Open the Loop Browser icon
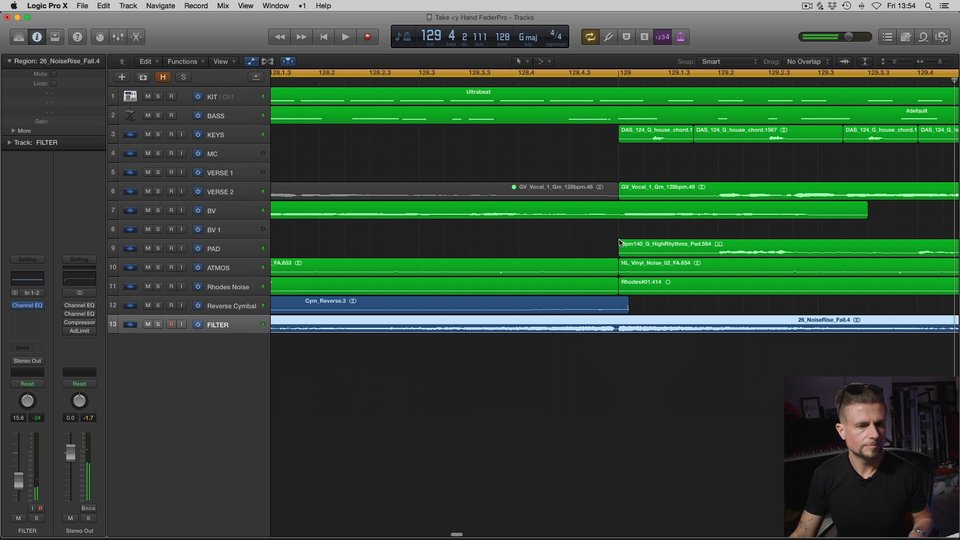 click(x=923, y=37)
